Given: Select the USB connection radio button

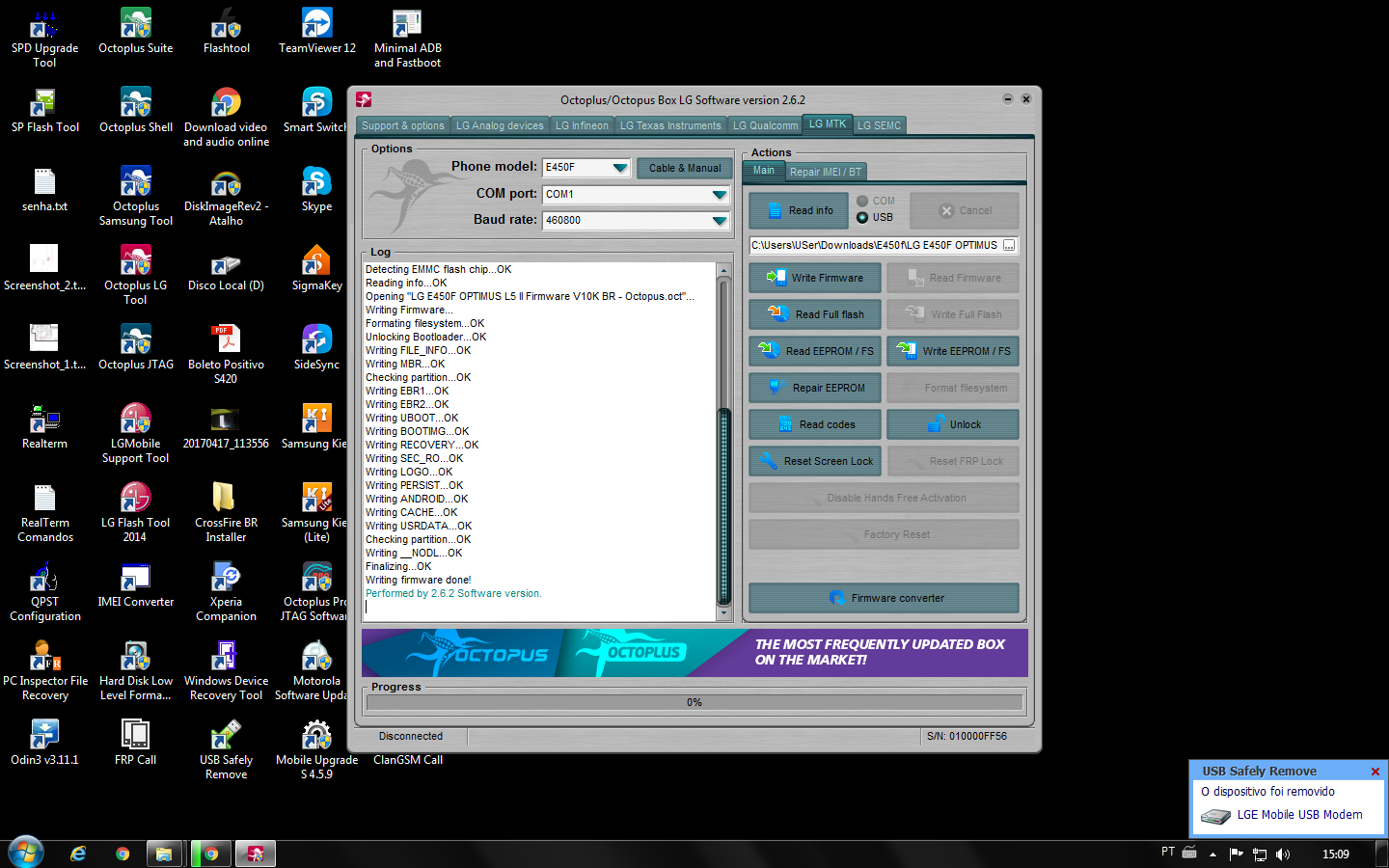Looking at the screenshot, I should [x=862, y=217].
